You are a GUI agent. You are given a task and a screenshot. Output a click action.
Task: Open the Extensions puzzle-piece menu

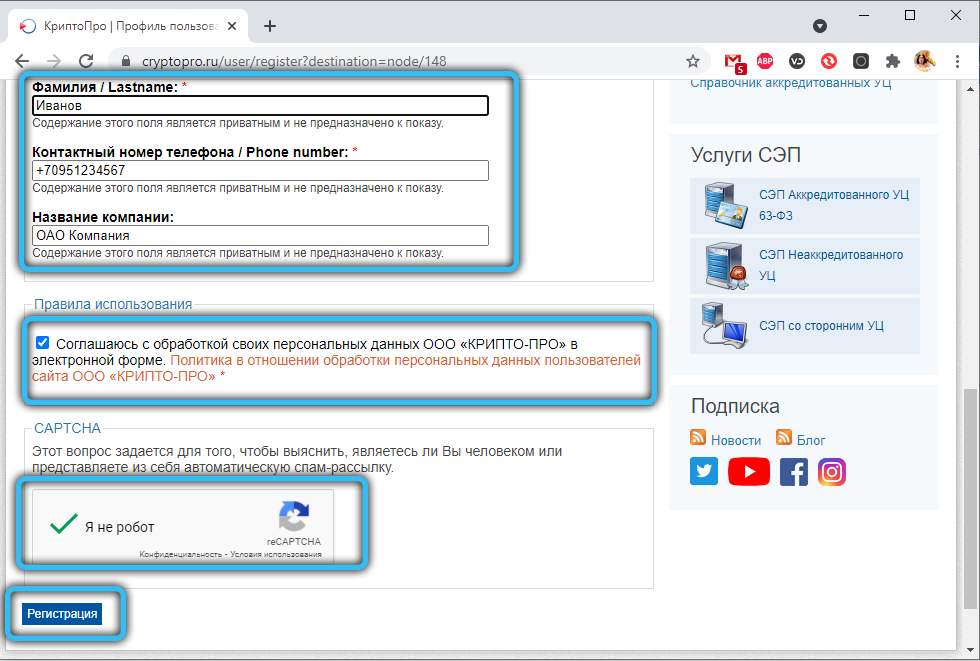click(893, 61)
